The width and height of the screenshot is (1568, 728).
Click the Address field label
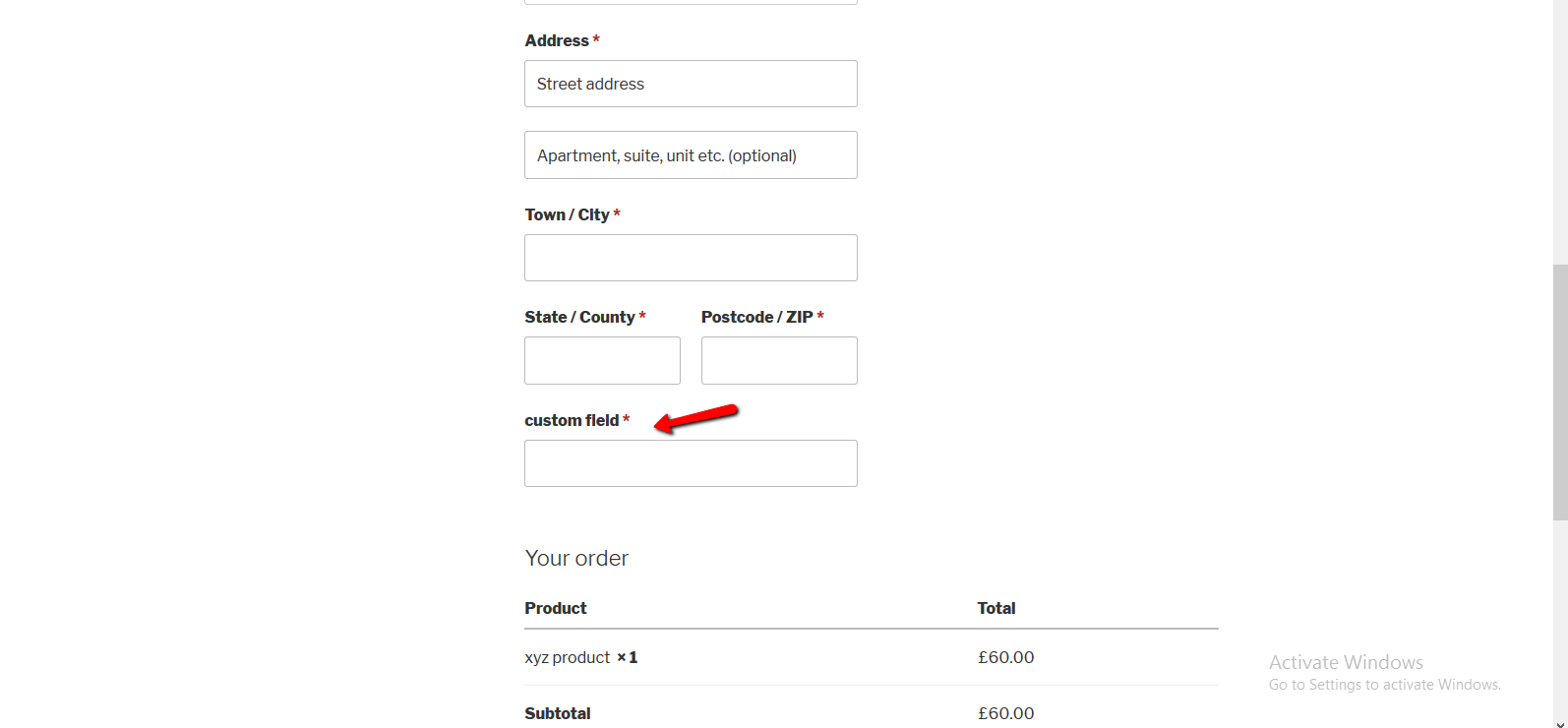(557, 40)
